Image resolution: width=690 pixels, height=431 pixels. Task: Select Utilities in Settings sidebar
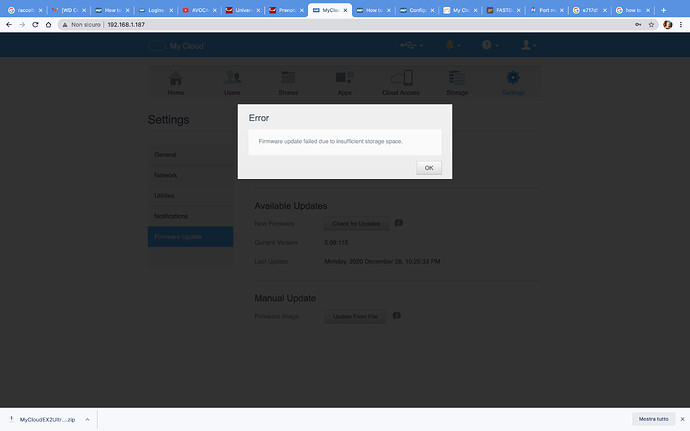(x=190, y=195)
